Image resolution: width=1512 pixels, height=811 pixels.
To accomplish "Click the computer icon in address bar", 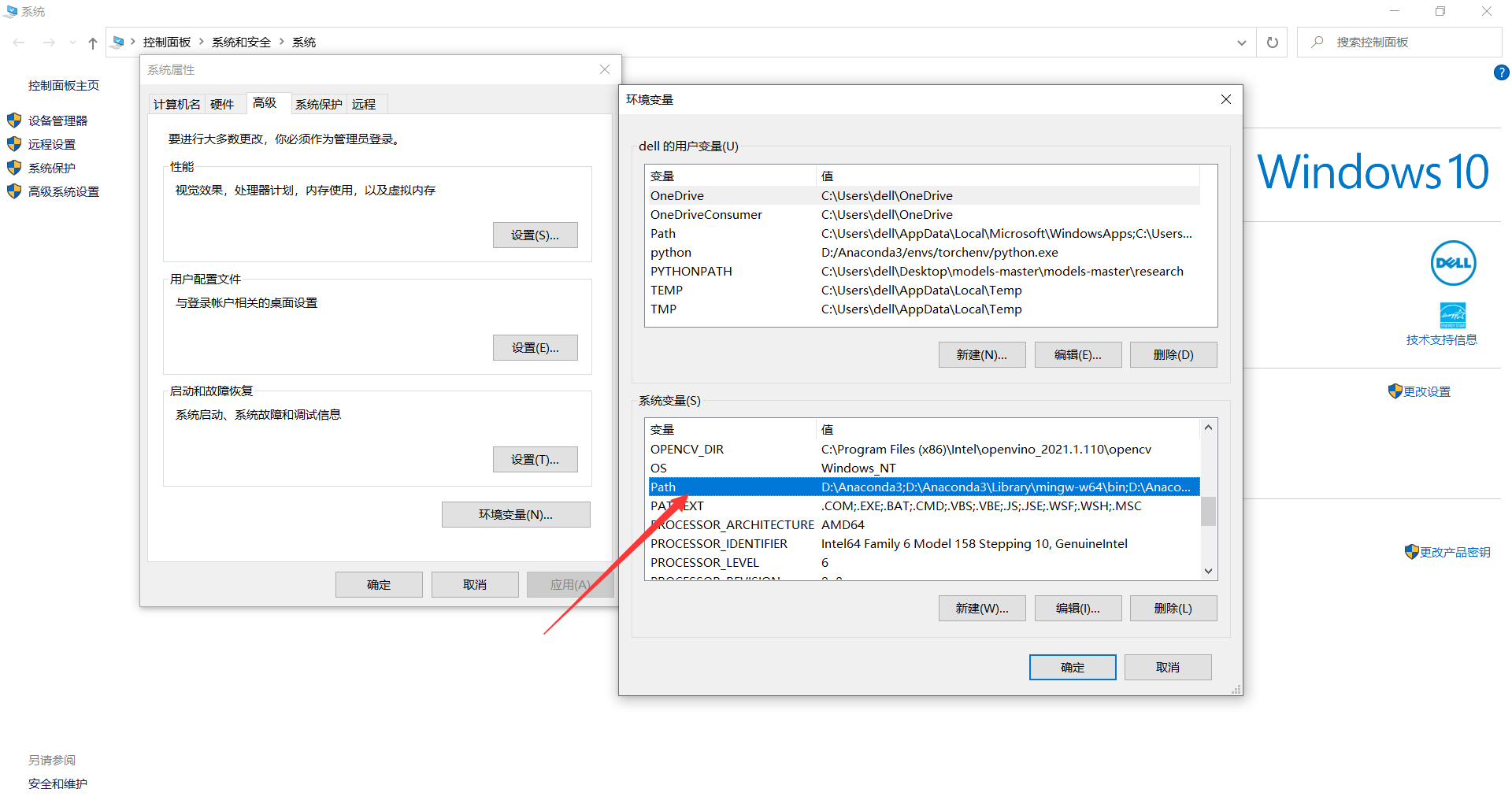I will [x=118, y=42].
